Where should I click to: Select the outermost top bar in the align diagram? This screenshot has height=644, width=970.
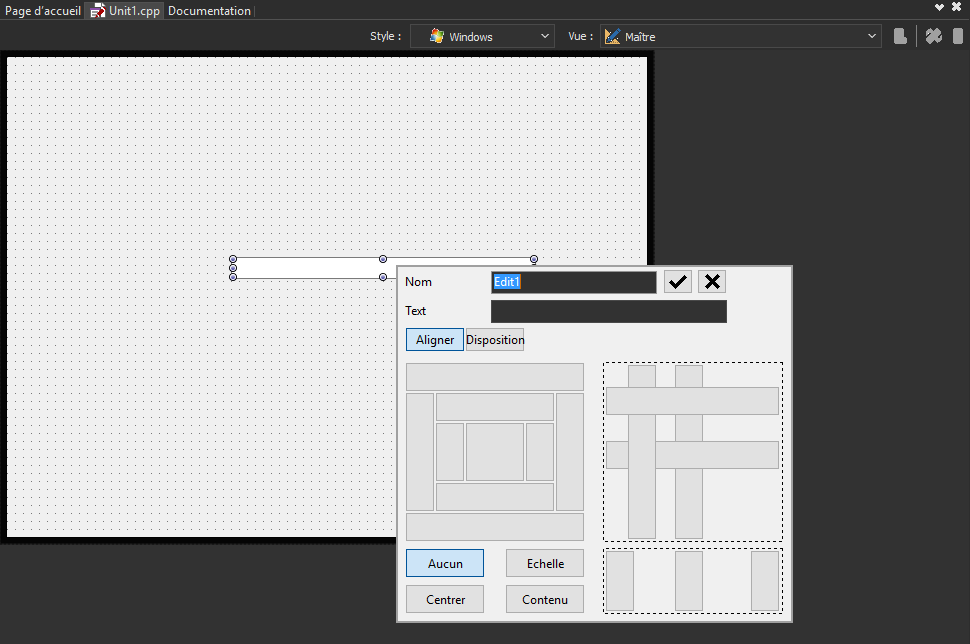click(495, 377)
